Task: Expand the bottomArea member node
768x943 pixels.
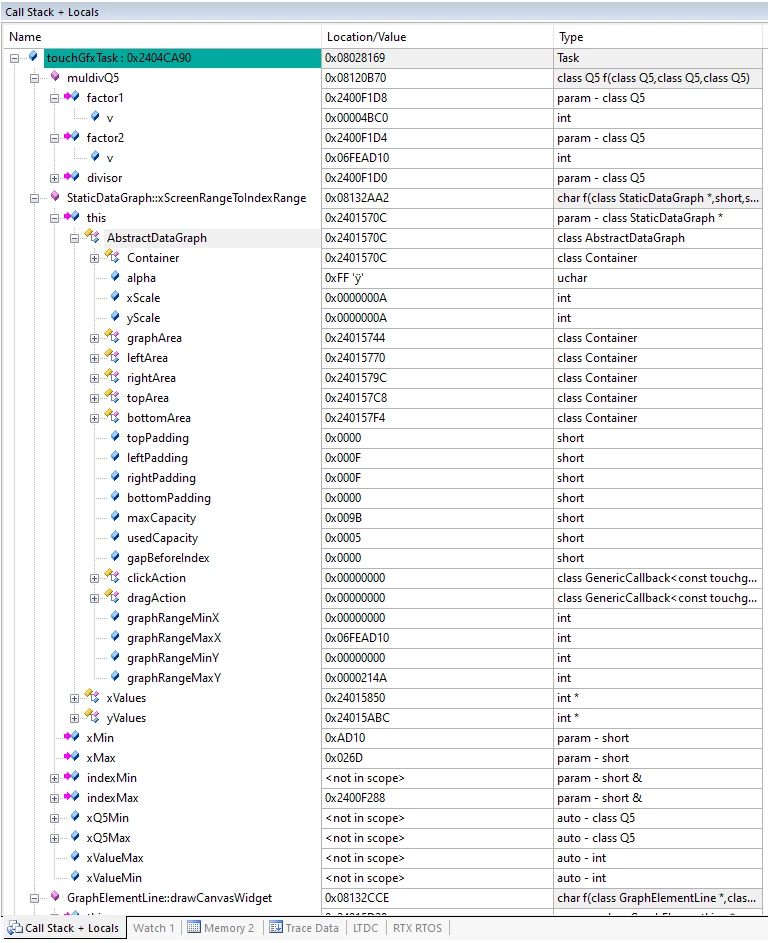Action: coord(94,418)
